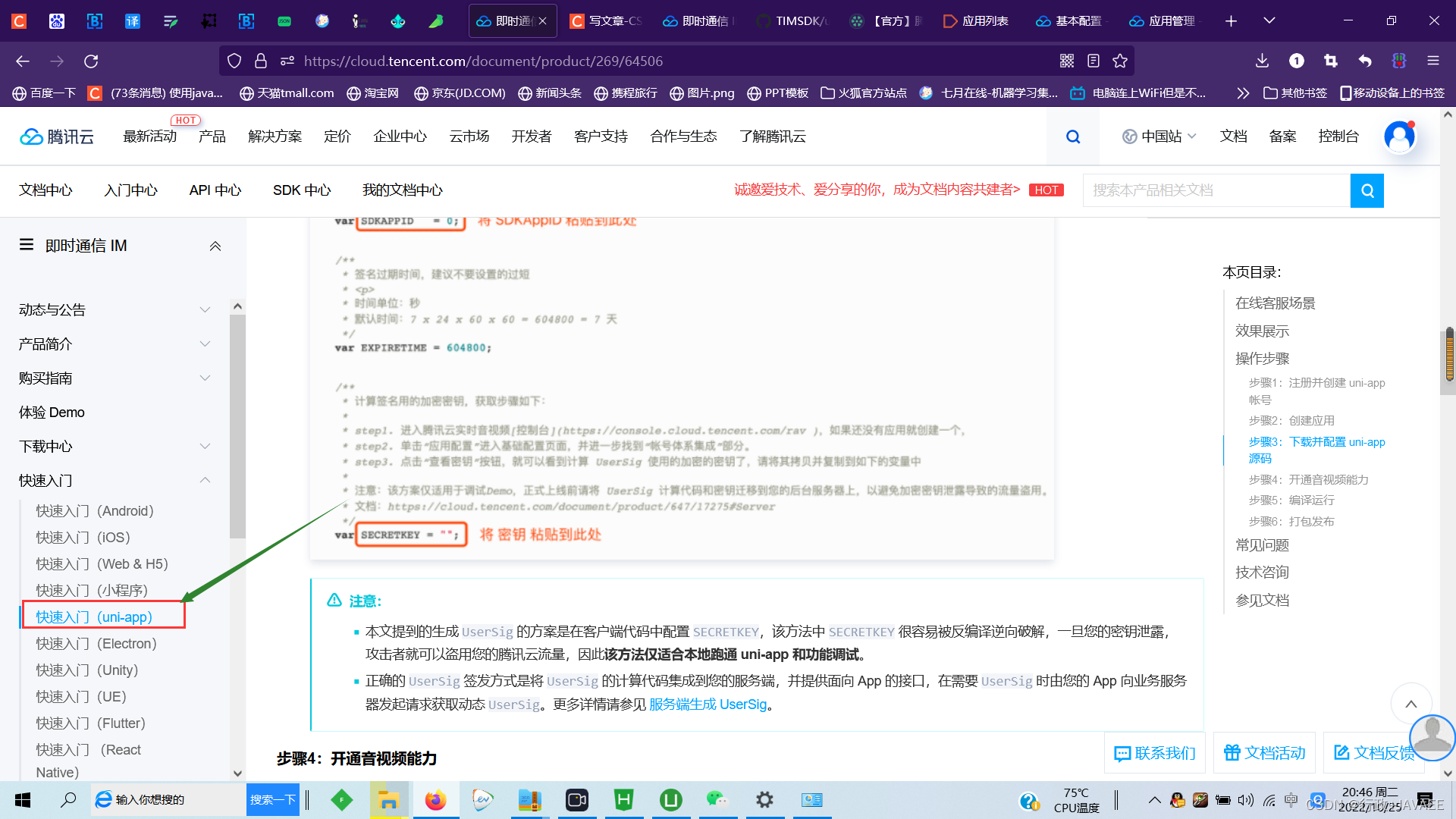The height and width of the screenshot is (819, 1456).
Task: Click 文档反馈 button
Action: tap(1374, 753)
